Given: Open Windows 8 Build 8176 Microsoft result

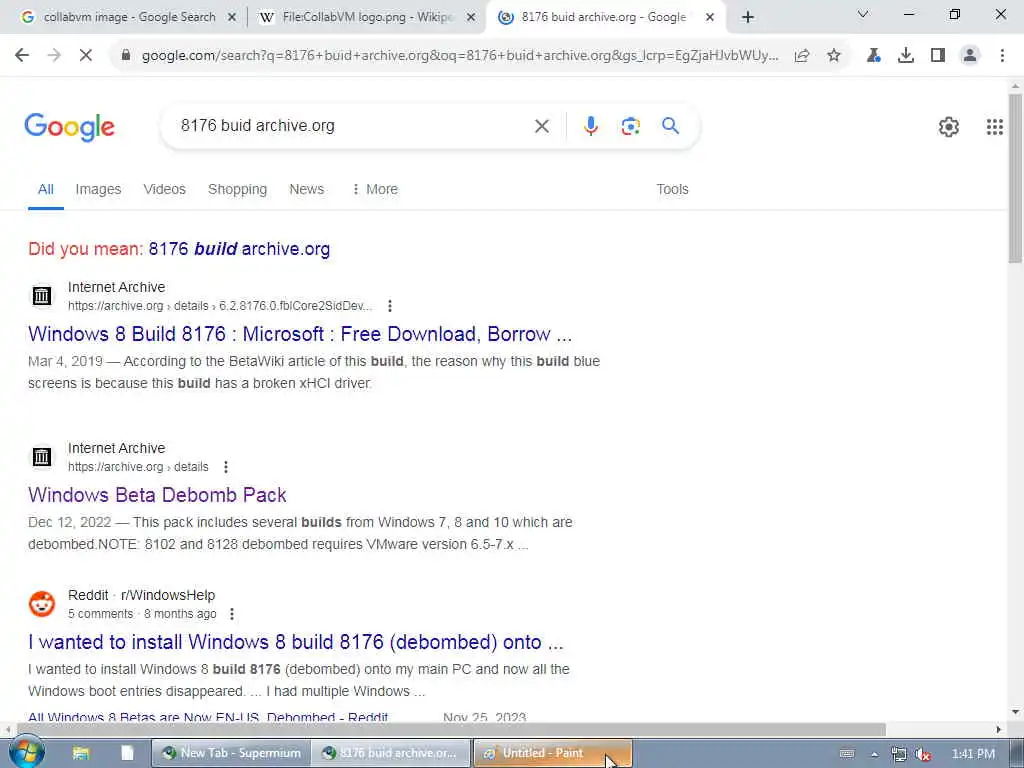Looking at the screenshot, I should coord(300,334).
